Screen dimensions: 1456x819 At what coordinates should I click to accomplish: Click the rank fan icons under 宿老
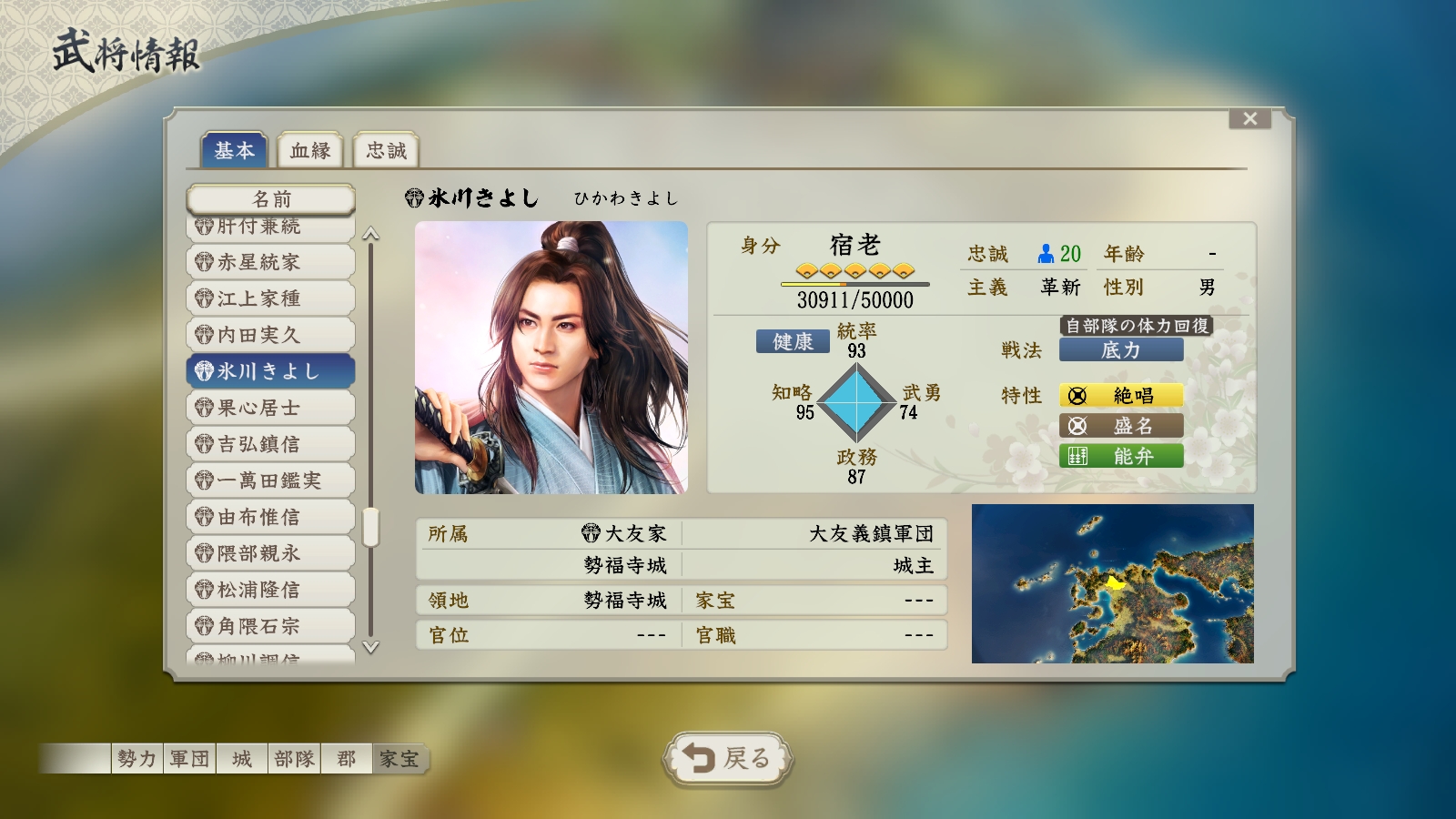click(x=854, y=271)
